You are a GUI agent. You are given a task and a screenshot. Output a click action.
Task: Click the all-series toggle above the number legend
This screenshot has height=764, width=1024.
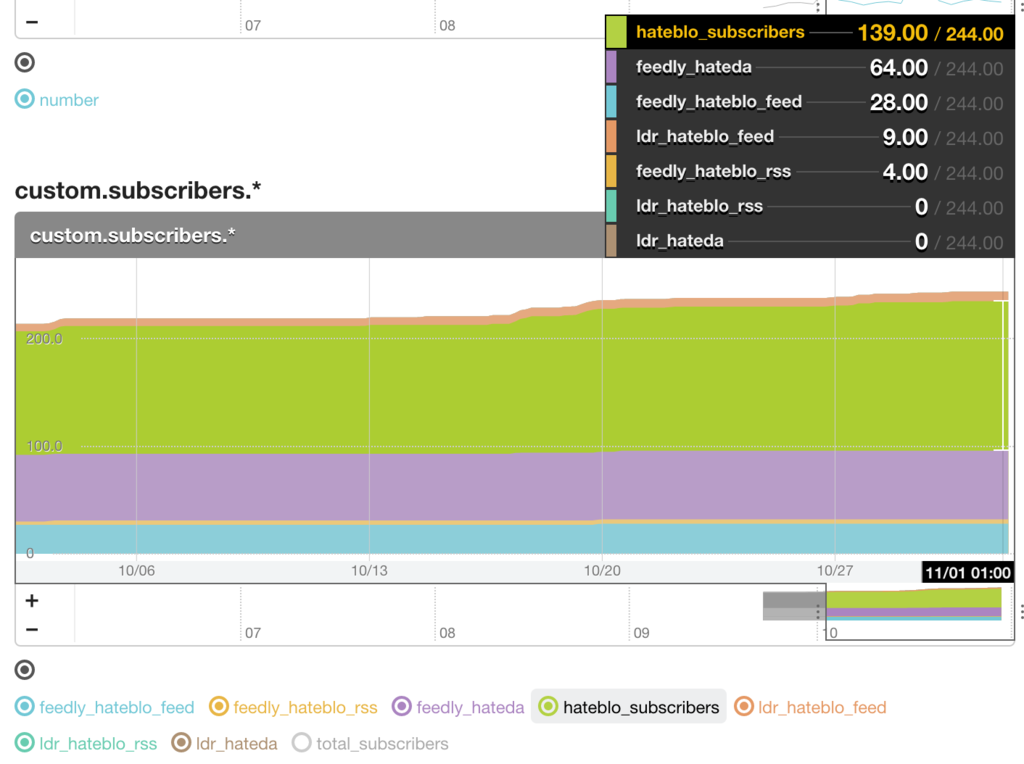point(25,63)
